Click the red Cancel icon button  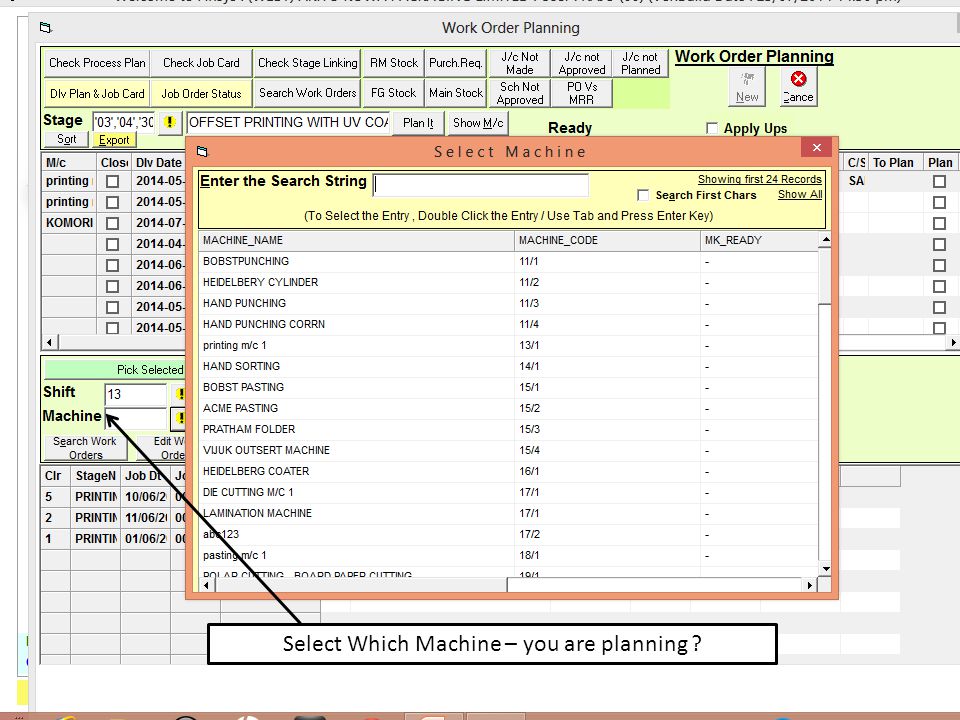click(798, 87)
